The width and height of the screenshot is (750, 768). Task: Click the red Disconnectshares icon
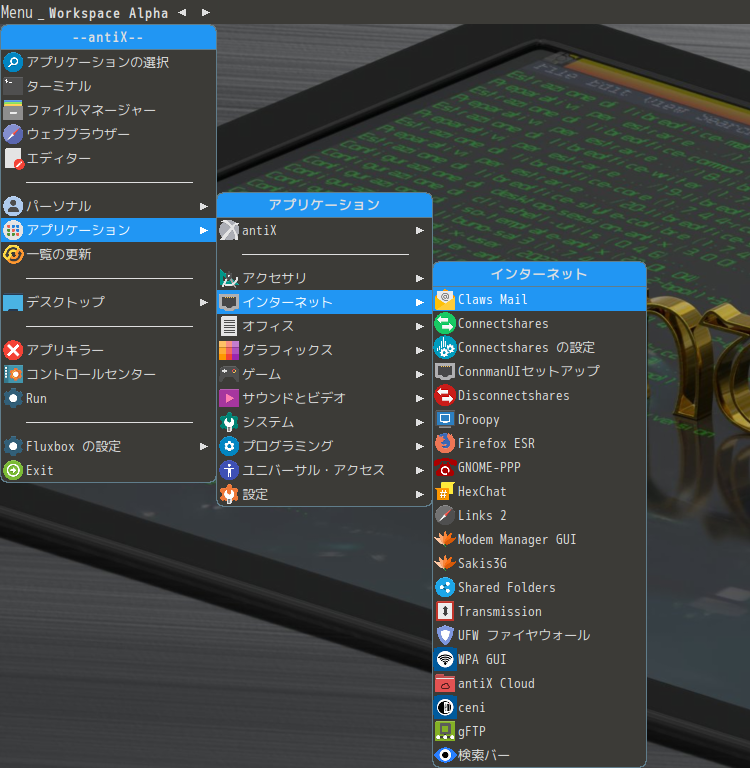point(445,395)
